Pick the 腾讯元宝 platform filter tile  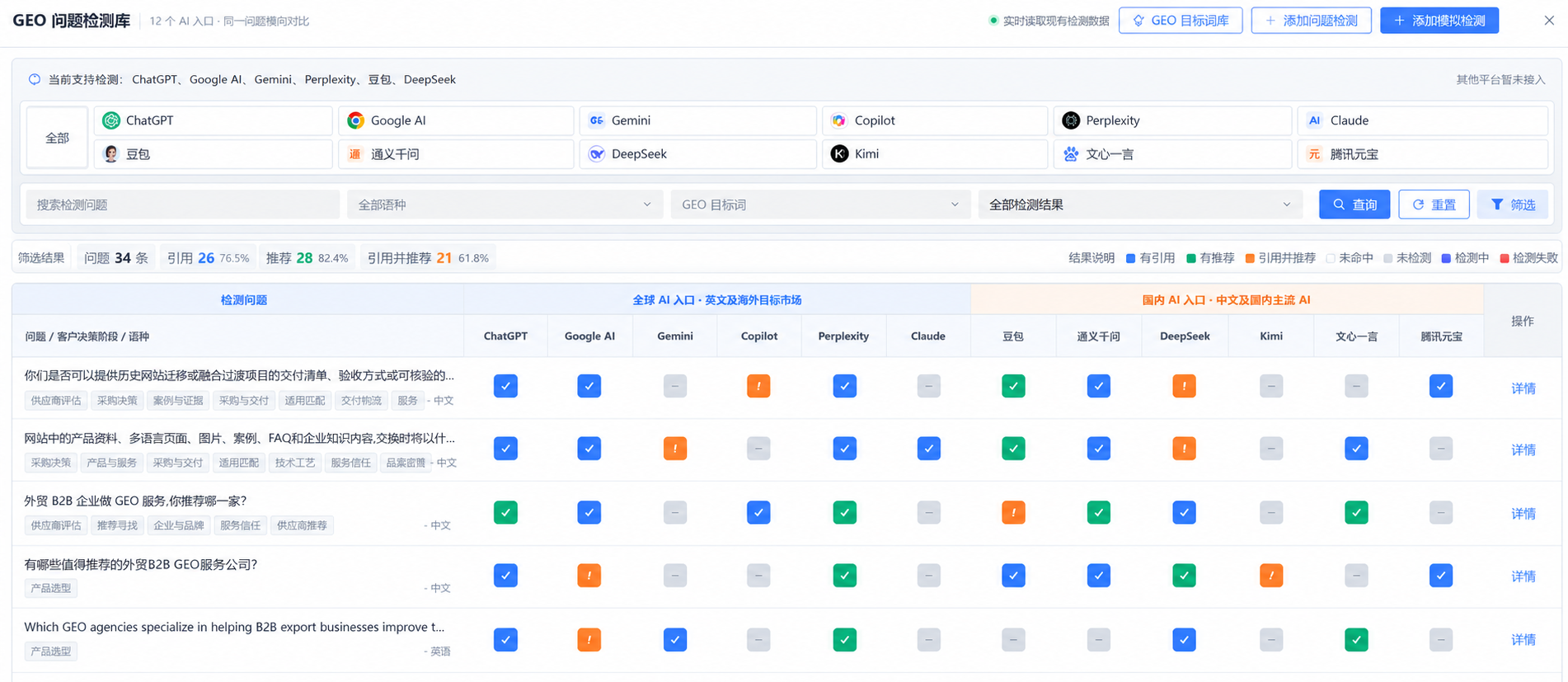click(1422, 154)
